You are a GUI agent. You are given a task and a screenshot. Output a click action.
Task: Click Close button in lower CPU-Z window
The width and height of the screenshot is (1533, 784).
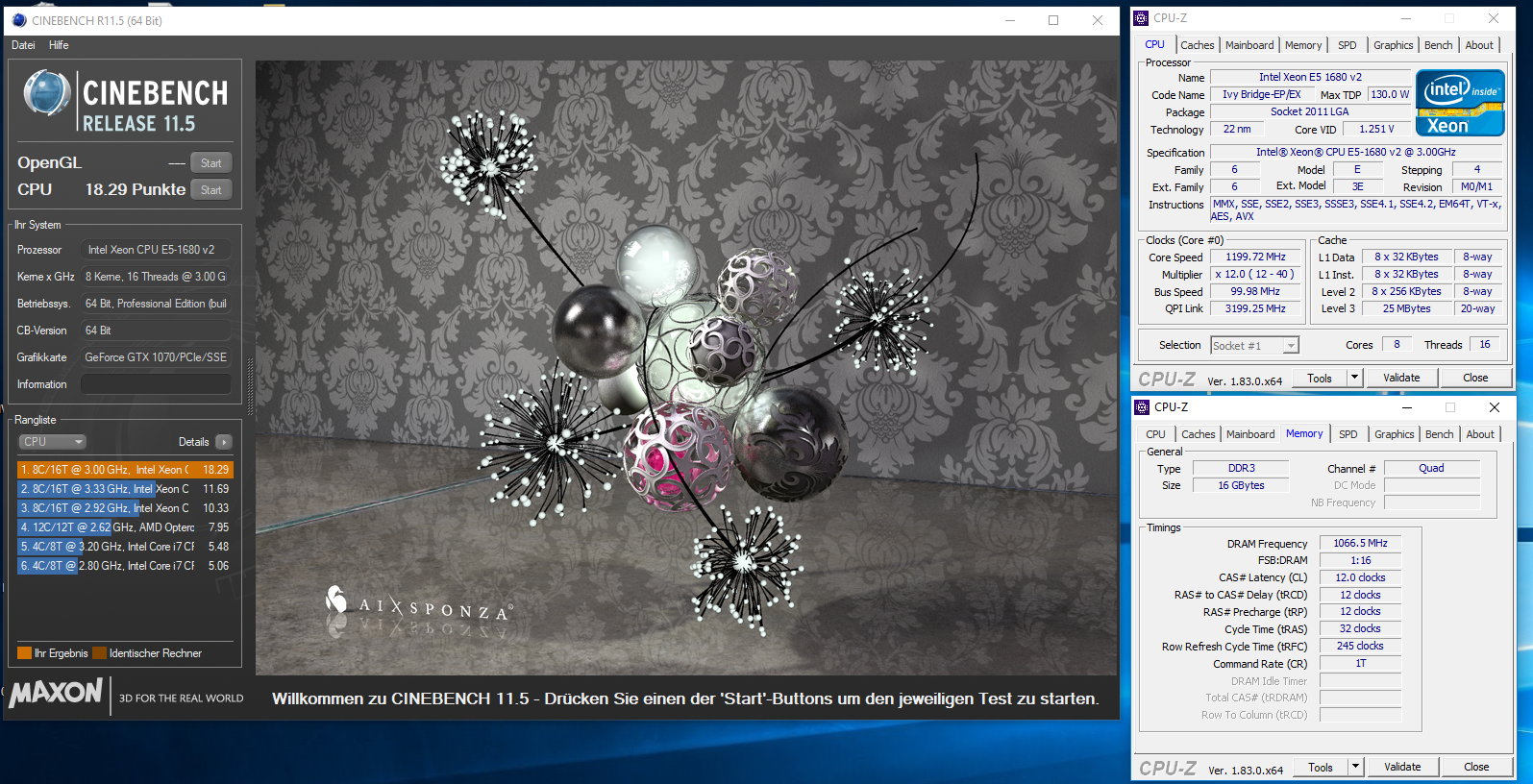(1476, 768)
